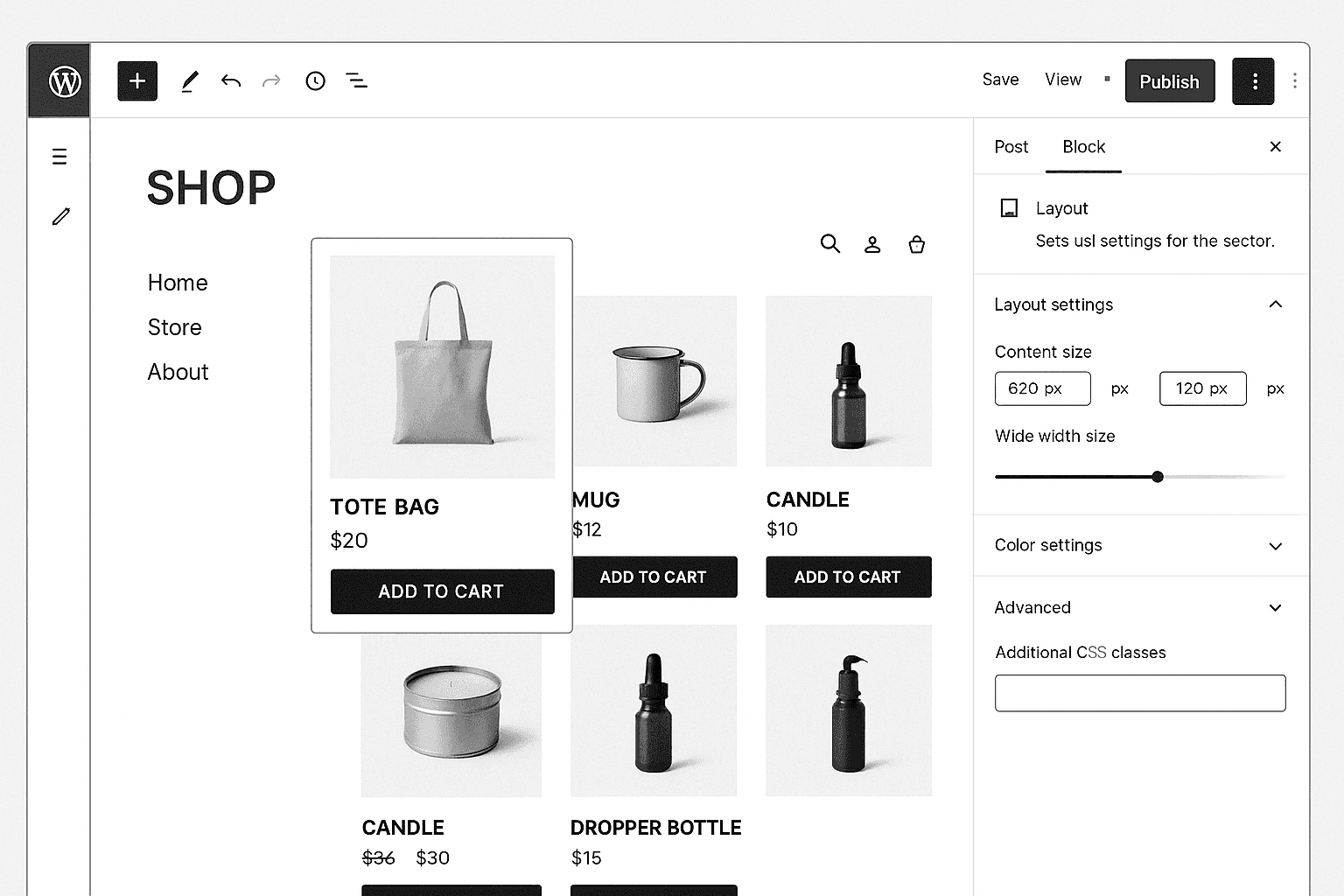Add the Tote Bag to cart
Image resolution: width=1344 pixels, height=896 pixels.
click(x=442, y=591)
